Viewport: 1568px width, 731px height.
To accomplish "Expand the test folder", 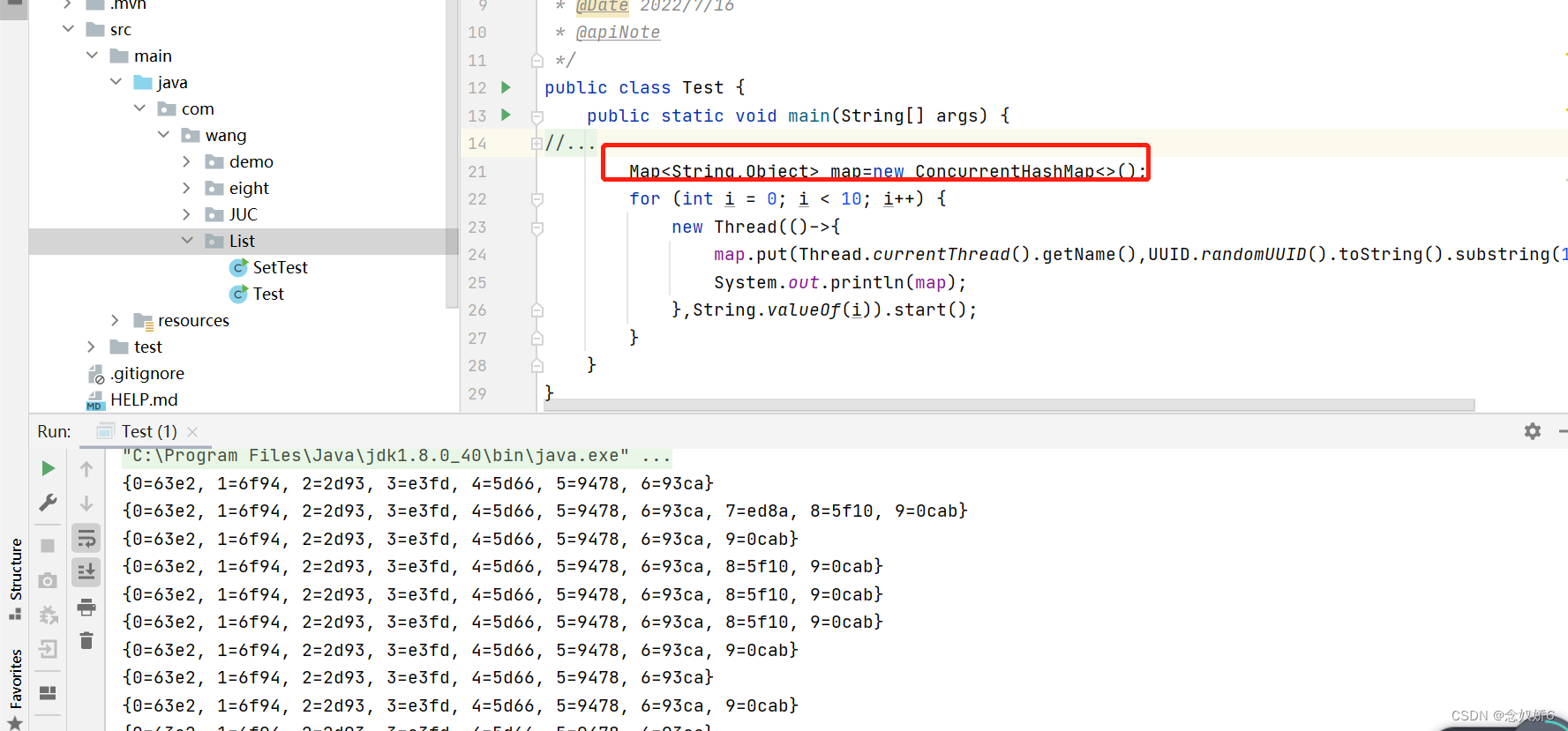I will click(91, 347).
